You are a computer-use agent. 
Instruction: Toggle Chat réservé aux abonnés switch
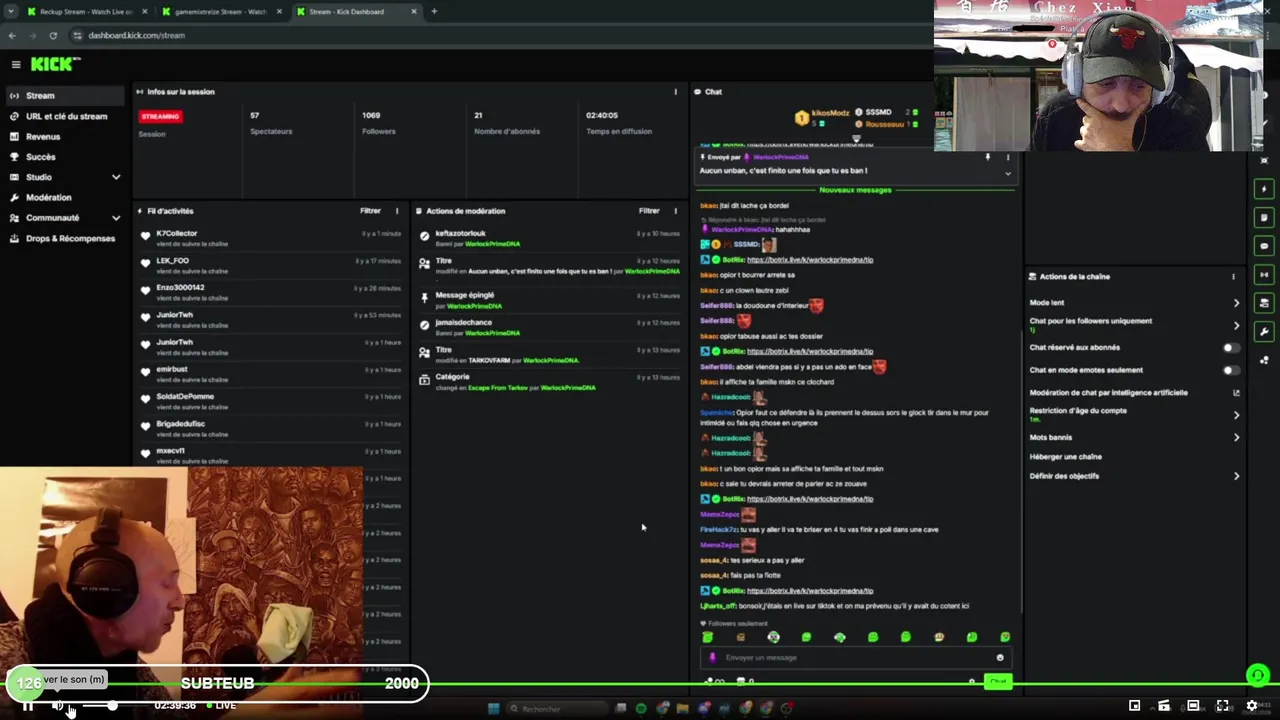click(1232, 348)
